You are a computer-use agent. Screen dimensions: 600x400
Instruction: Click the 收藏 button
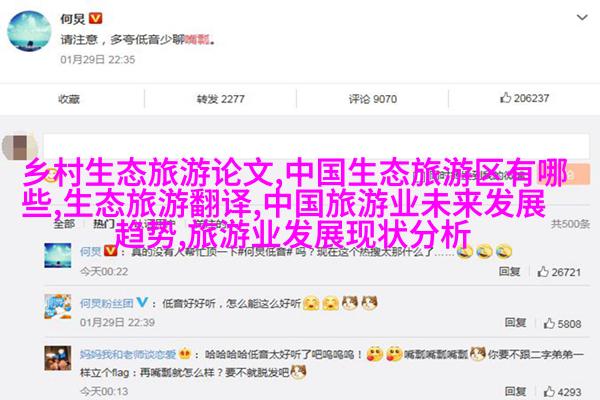pyautogui.click(x=69, y=99)
